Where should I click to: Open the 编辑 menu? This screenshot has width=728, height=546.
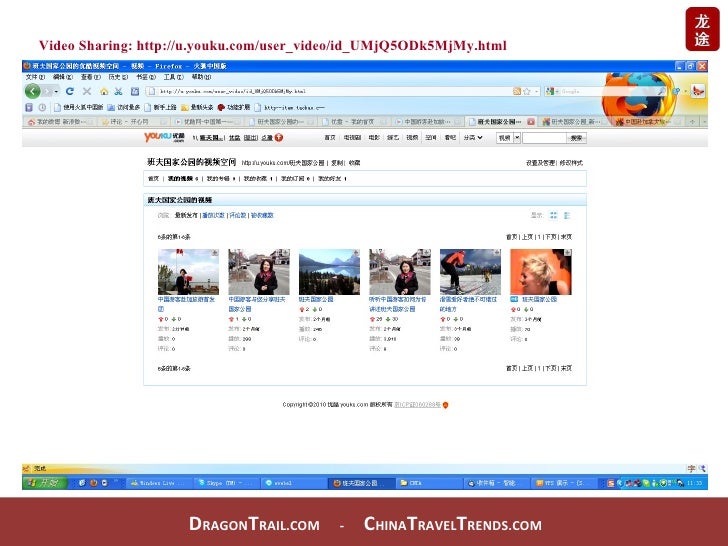coord(63,77)
